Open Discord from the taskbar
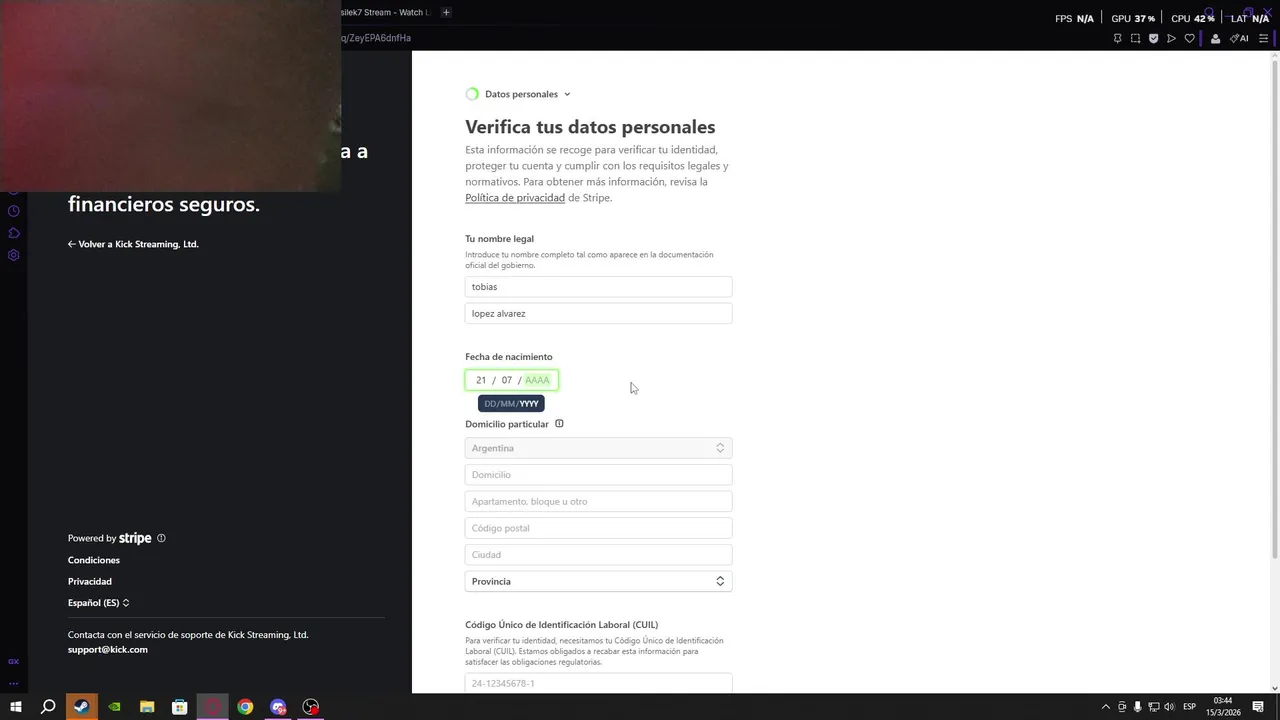1280x720 pixels. click(x=278, y=707)
